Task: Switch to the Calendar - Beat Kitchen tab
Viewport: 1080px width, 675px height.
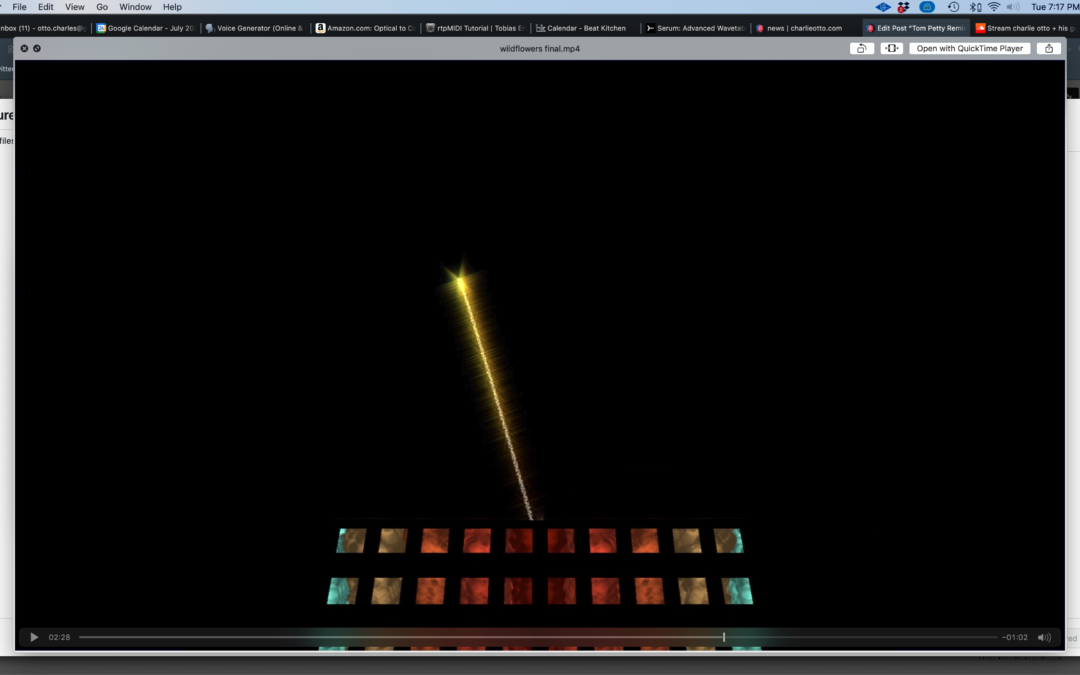Action: (585, 28)
